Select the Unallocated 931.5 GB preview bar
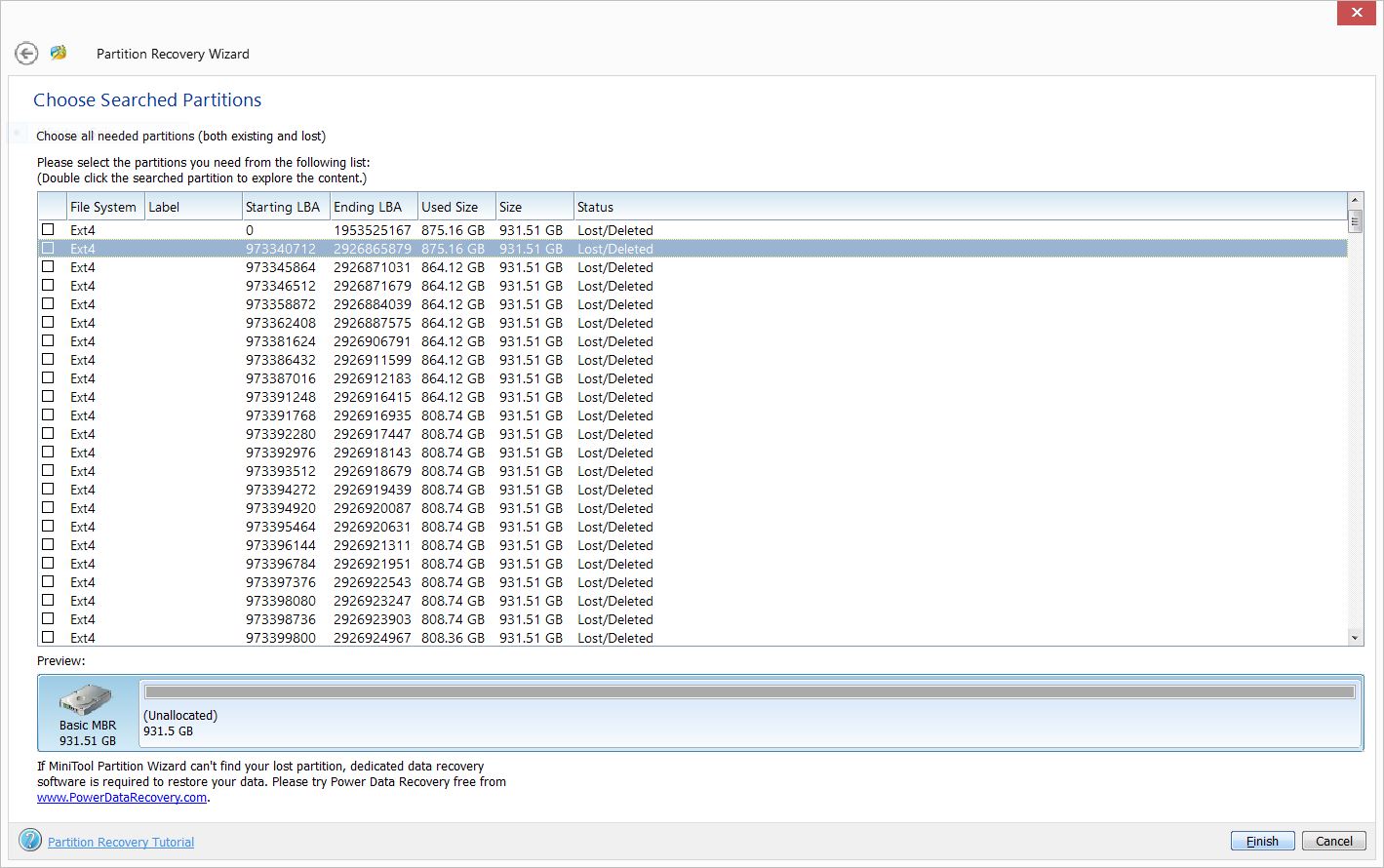1384x868 pixels. pyautogui.click(x=749, y=692)
